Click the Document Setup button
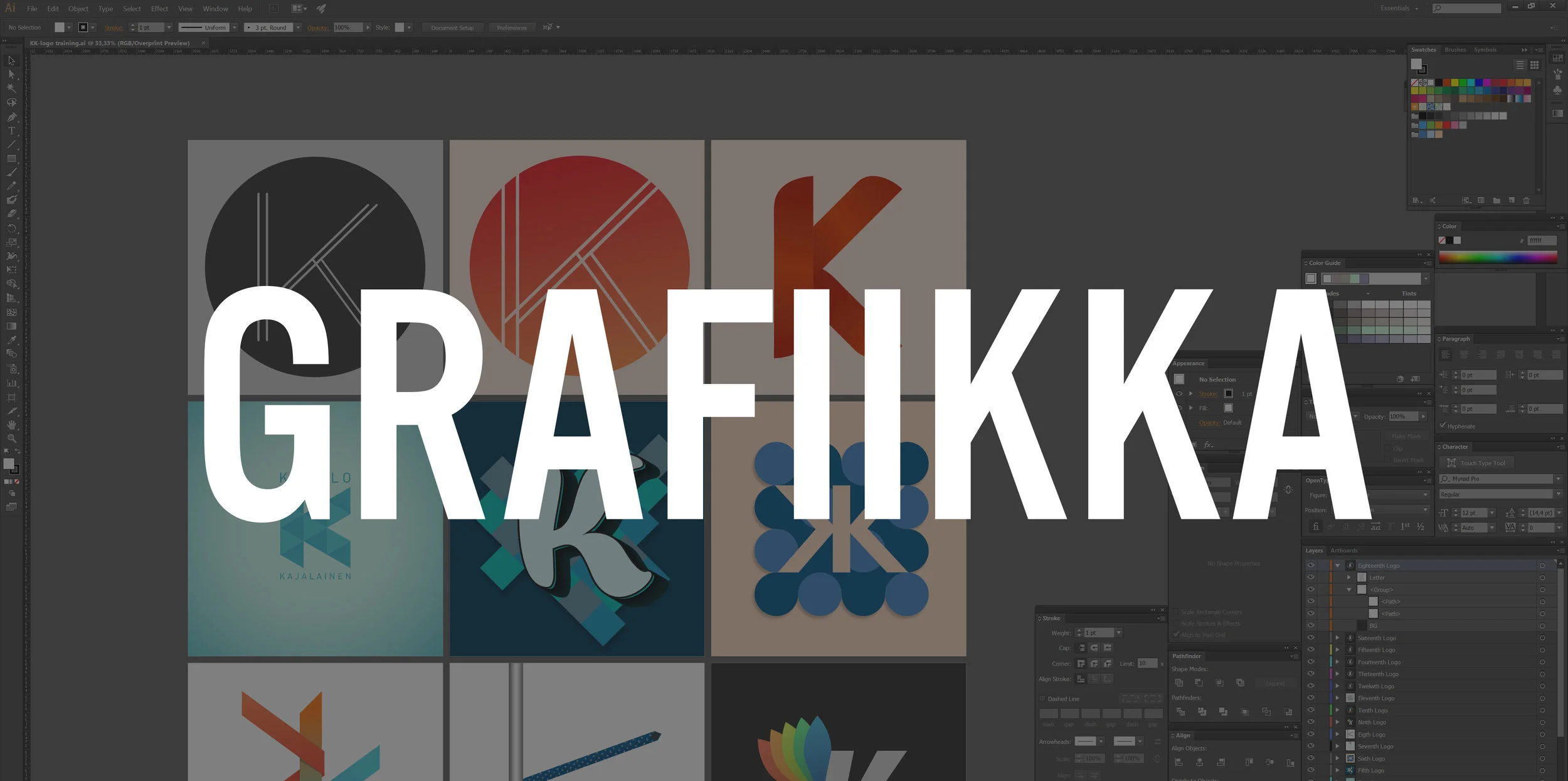 [452, 28]
